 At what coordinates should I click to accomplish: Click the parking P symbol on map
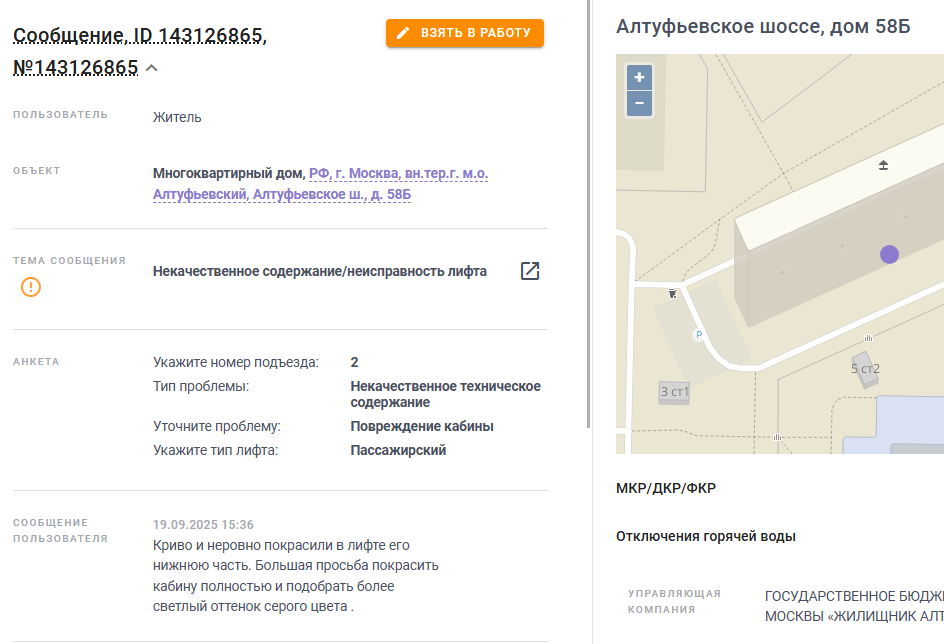pos(698,335)
